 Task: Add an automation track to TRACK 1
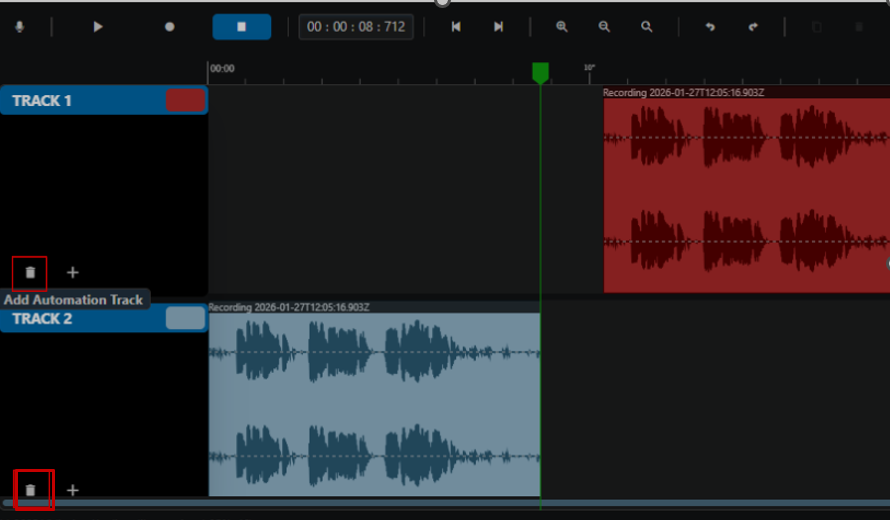(73, 272)
